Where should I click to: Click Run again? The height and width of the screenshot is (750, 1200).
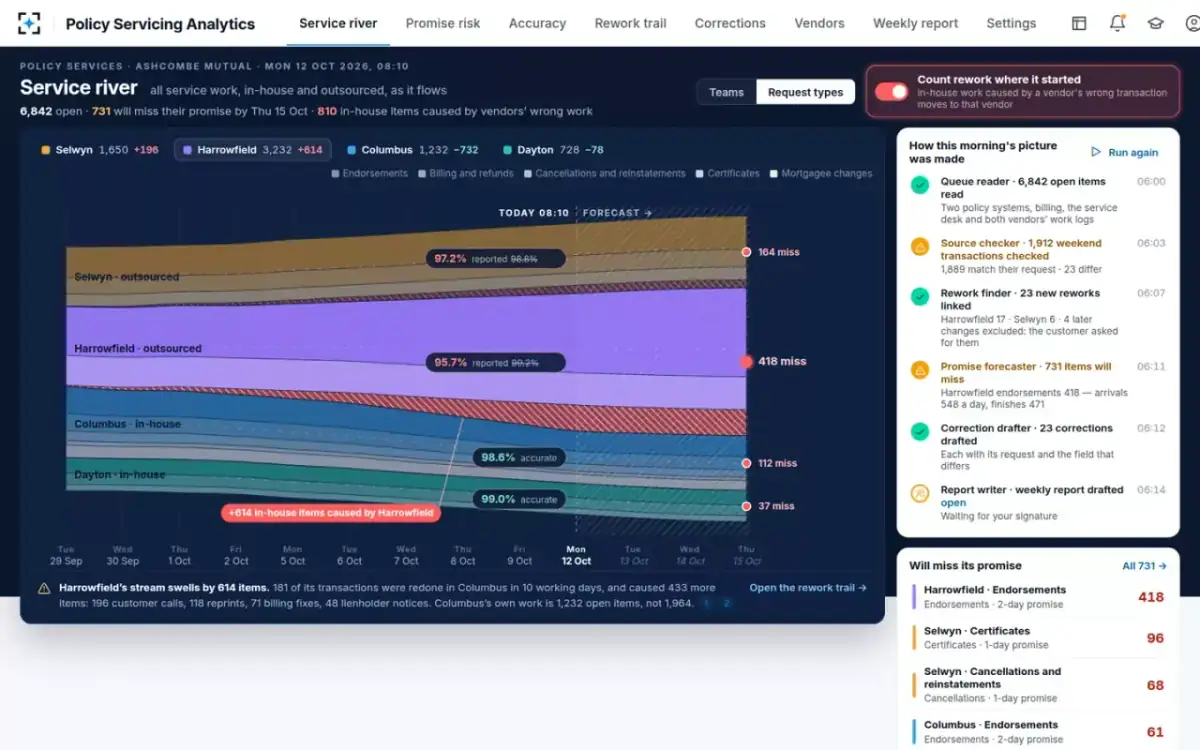[x=1125, y=152]
